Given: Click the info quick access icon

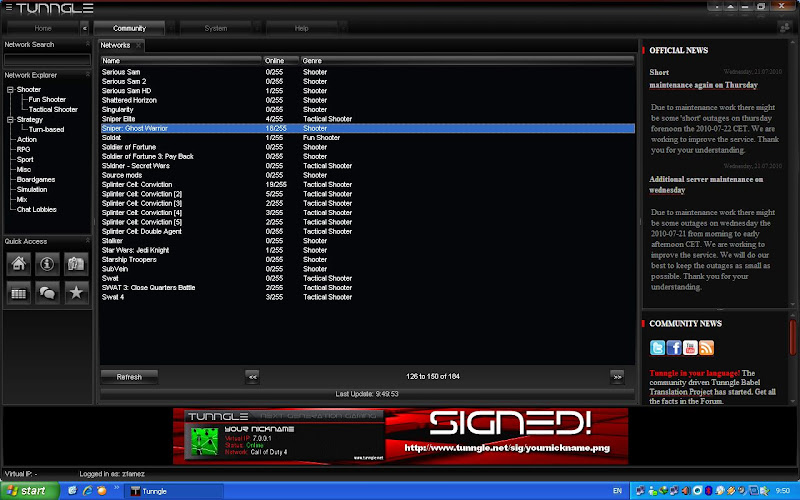Looking at the screenshot, I should [47, 264].
